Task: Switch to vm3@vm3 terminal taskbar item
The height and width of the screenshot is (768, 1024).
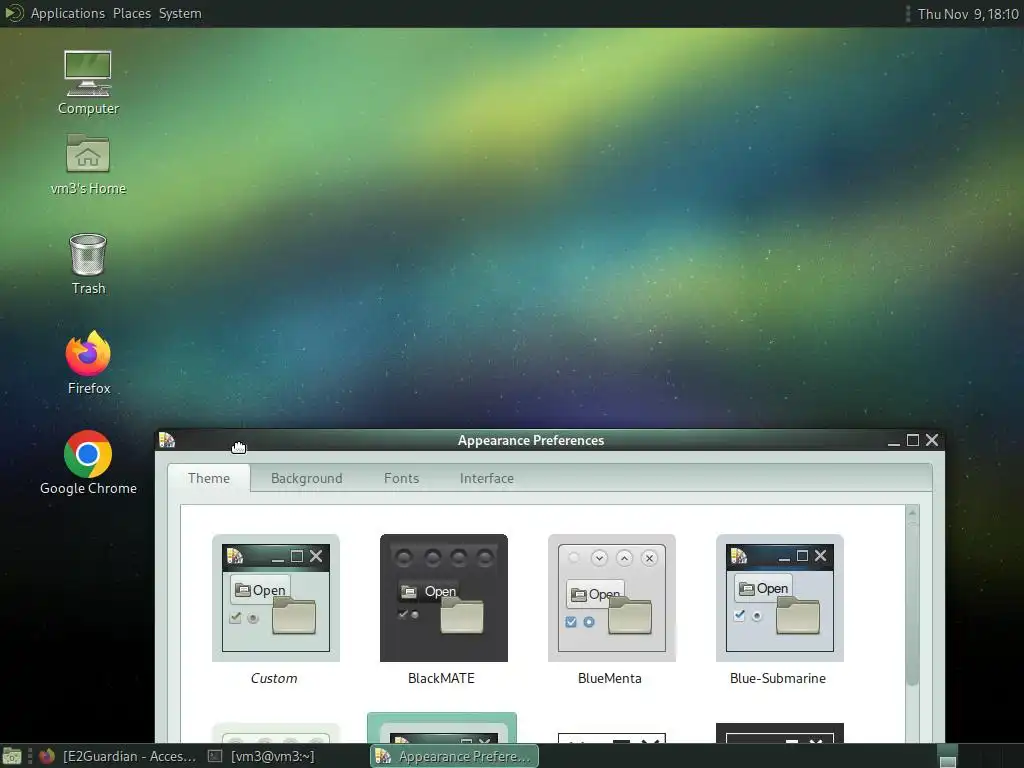Action: pos(261,756)
